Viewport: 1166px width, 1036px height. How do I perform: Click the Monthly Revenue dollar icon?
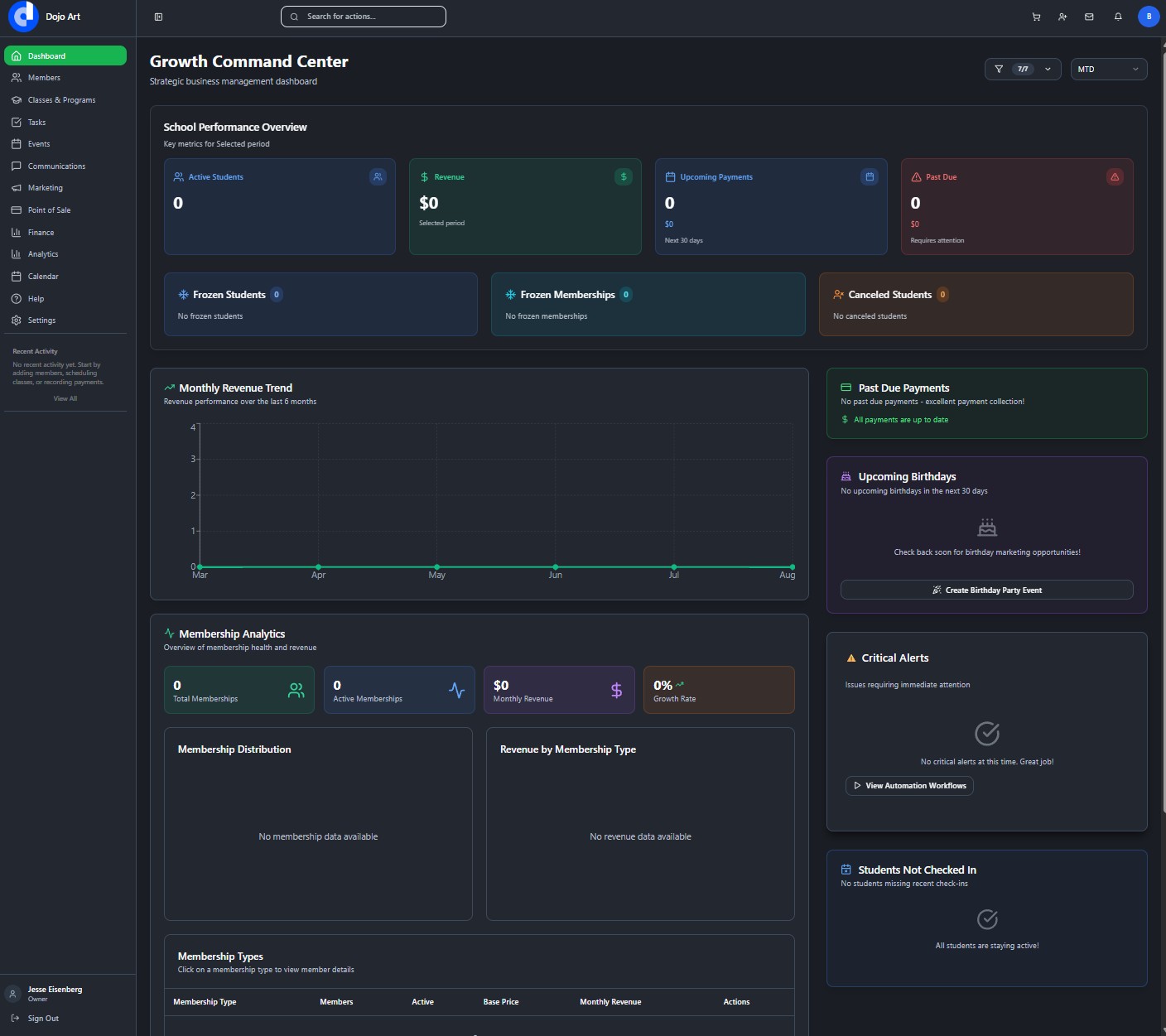click(616, 690)
